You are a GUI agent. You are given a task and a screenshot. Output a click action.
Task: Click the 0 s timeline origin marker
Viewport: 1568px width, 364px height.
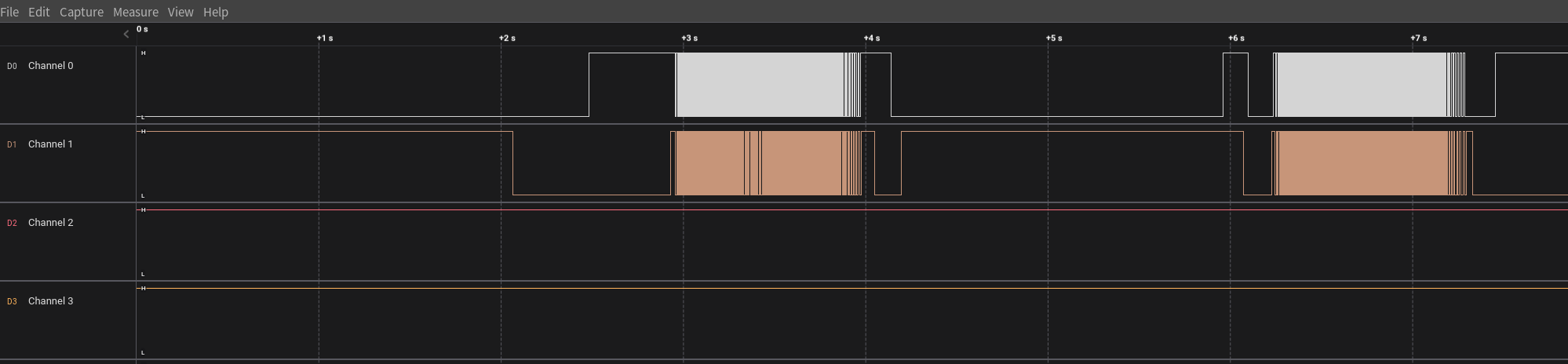[x=142, y=29]
